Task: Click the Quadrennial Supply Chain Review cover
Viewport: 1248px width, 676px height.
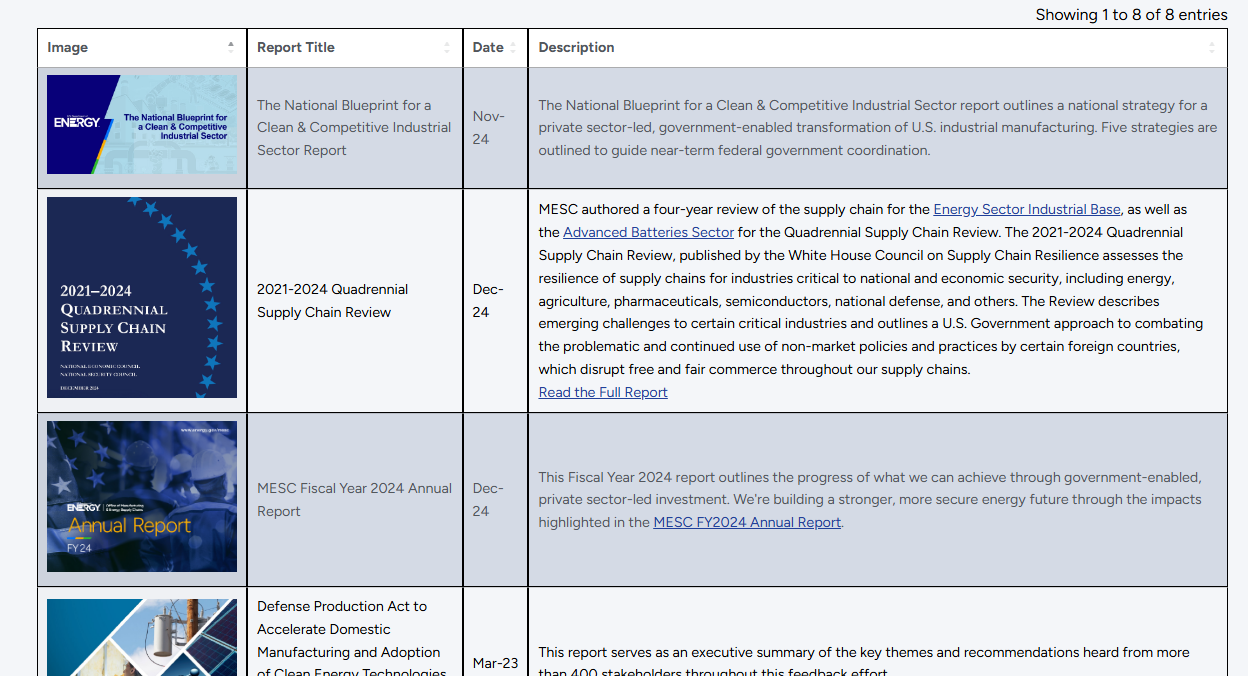Action: coord(142,297)
